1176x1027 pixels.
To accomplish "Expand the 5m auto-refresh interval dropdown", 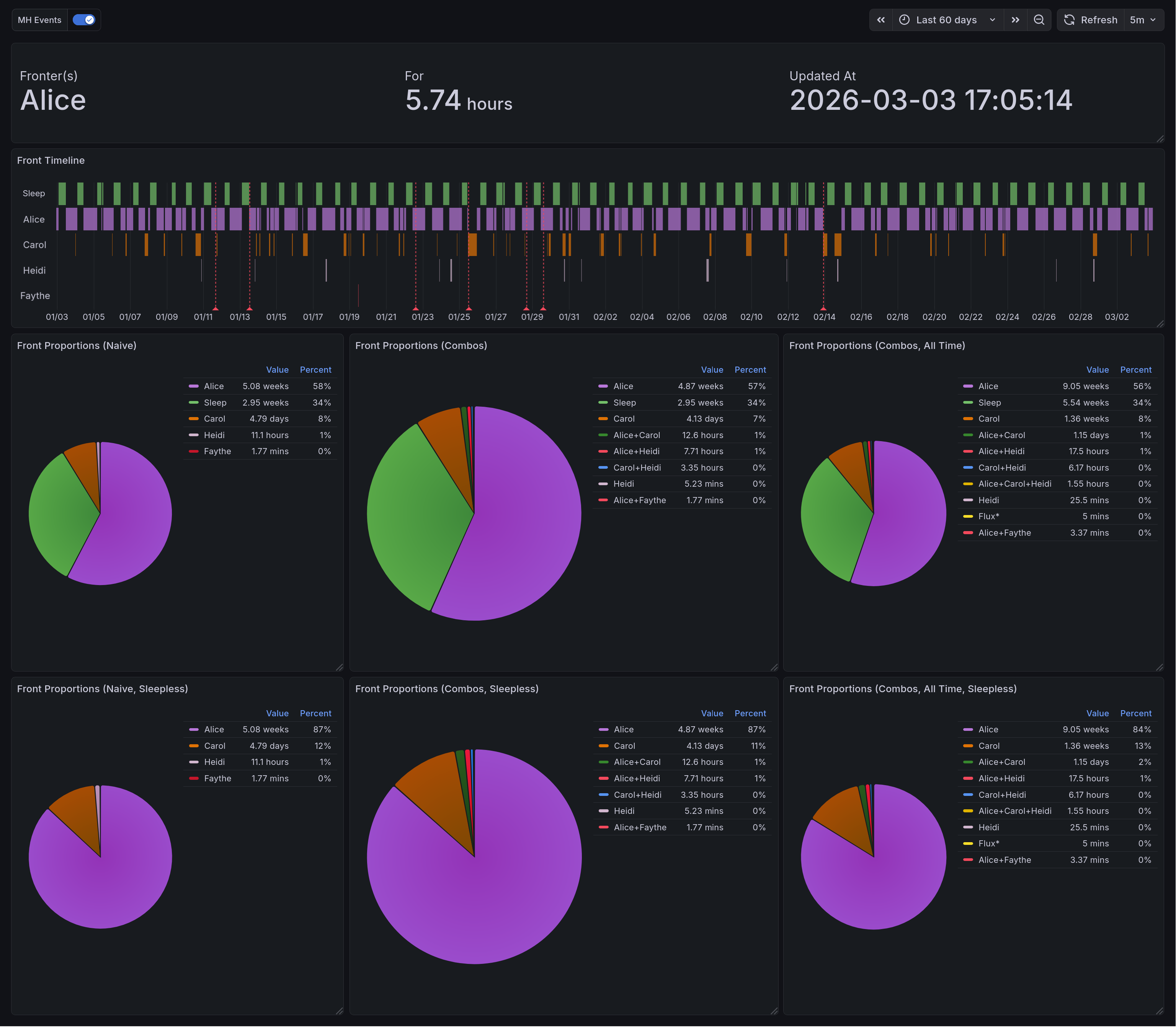I will (1144, 20).
